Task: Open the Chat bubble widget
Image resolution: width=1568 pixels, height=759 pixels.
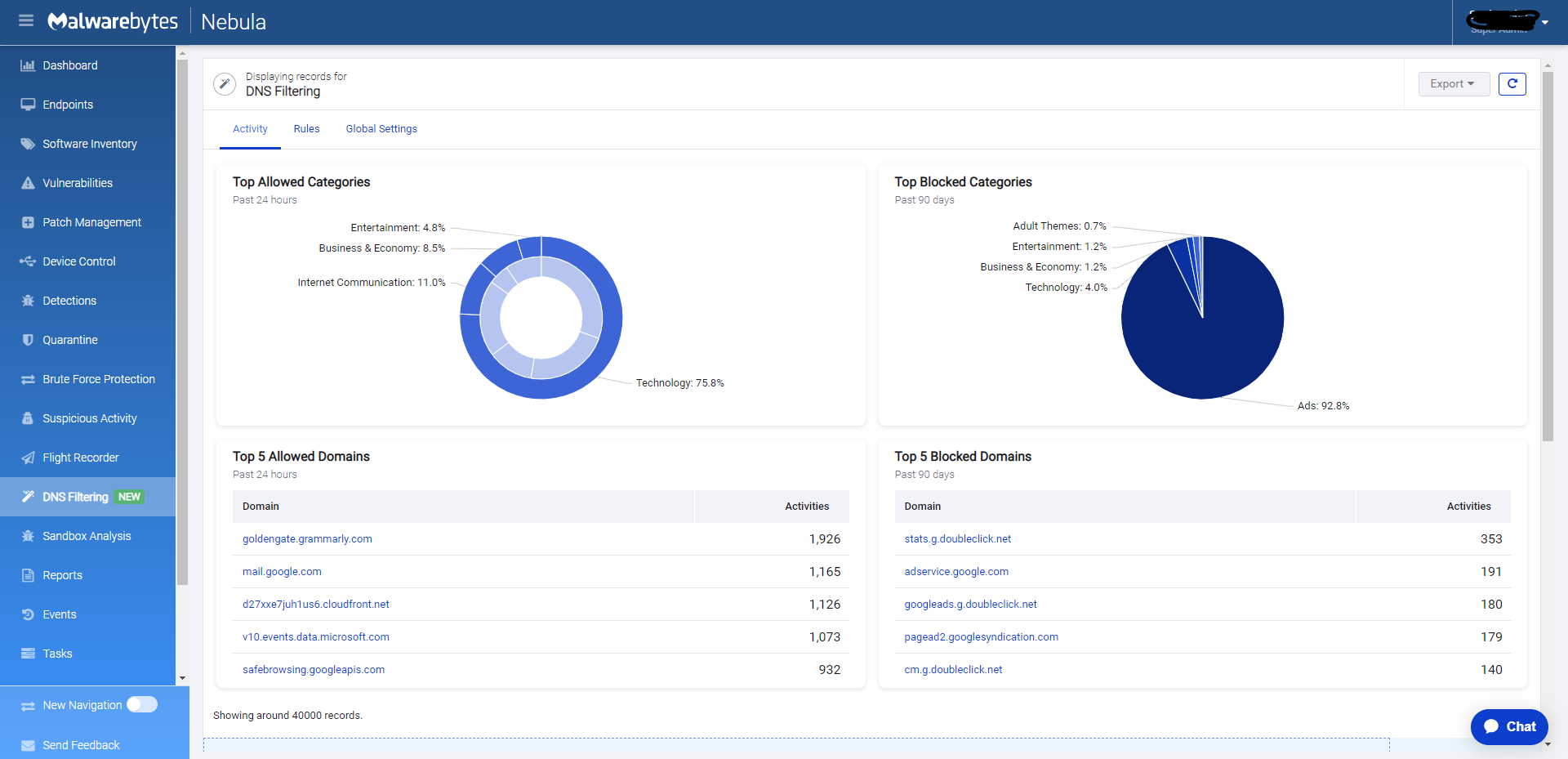Action: [1509, 726]
